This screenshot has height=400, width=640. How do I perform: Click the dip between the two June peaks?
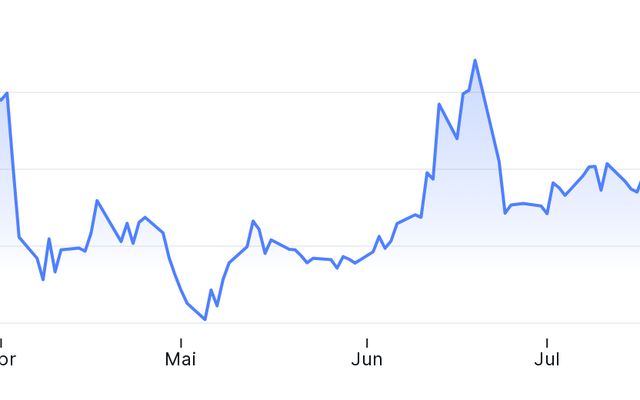[x=457, y=139]
